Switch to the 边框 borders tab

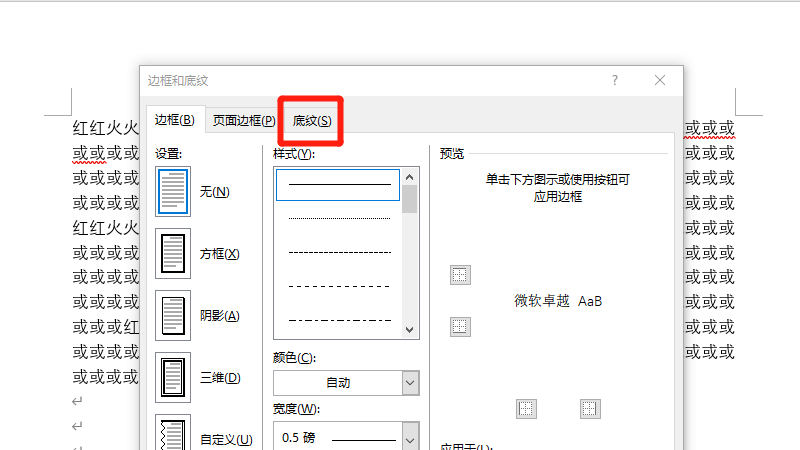174,120
